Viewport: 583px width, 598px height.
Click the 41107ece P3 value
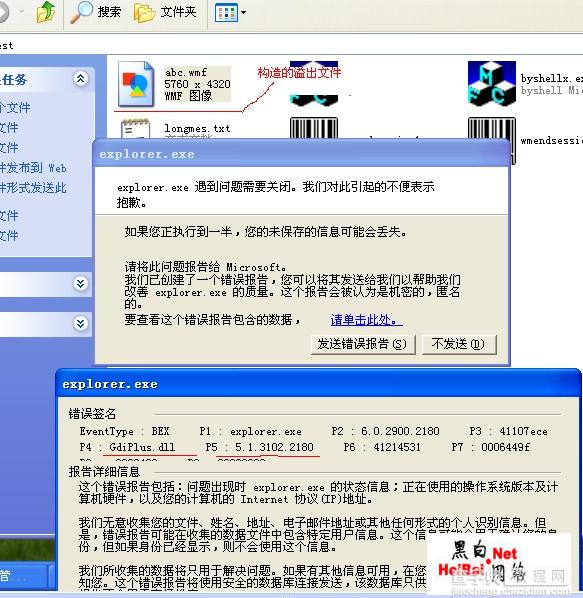524,431
